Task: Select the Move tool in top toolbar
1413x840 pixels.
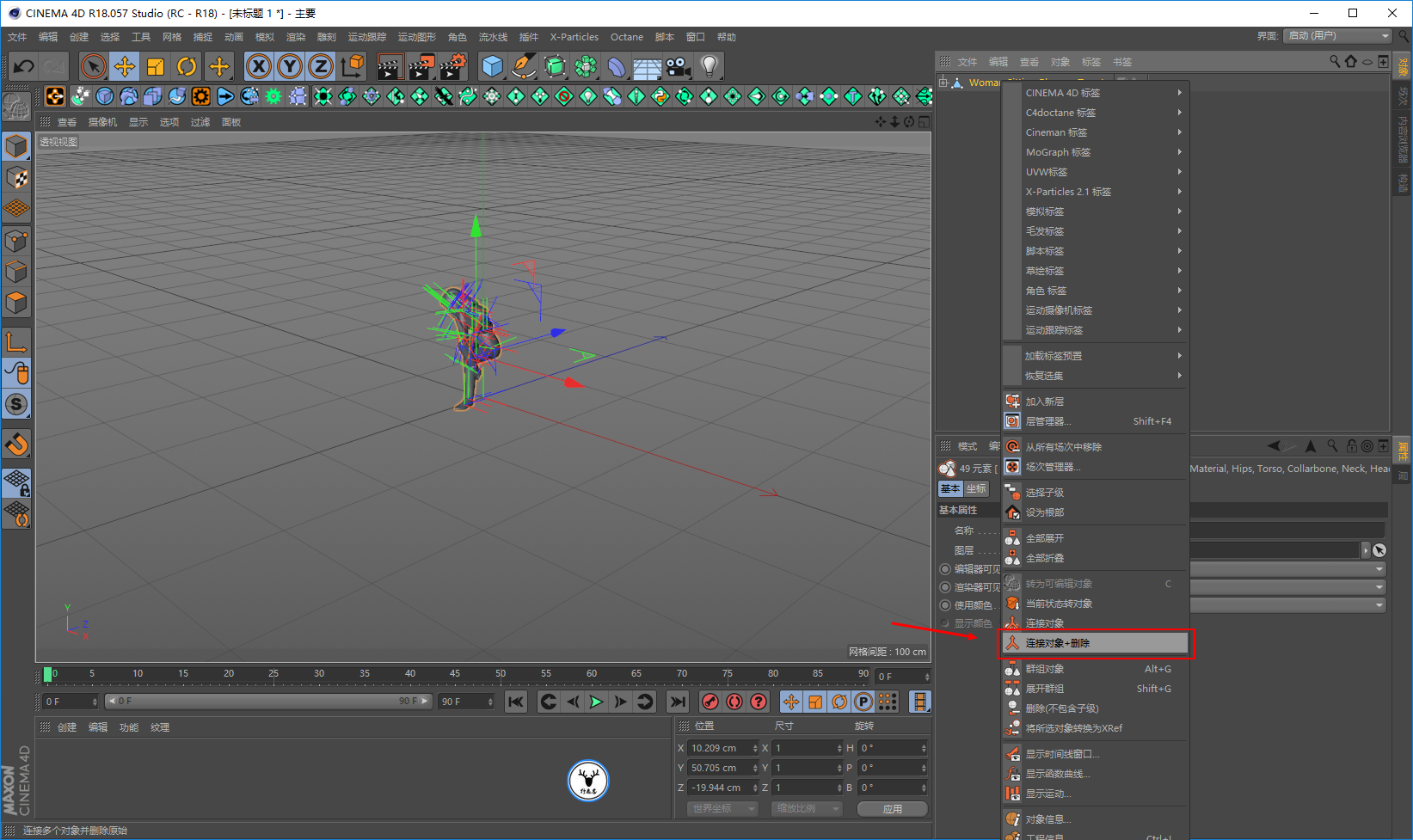Action: coord(124,66)
